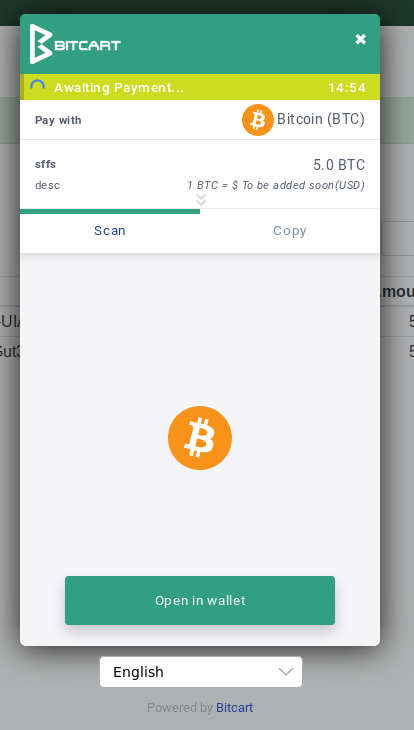This screenshot has width=414, height=730.
Task: Close the checkout modal with X
Action: [360, 39]
